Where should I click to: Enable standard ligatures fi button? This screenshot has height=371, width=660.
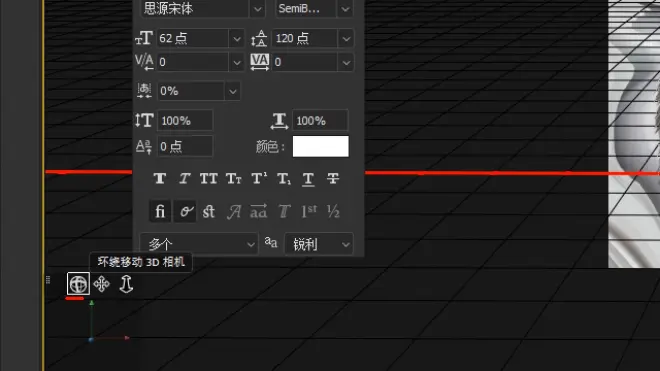160,211
